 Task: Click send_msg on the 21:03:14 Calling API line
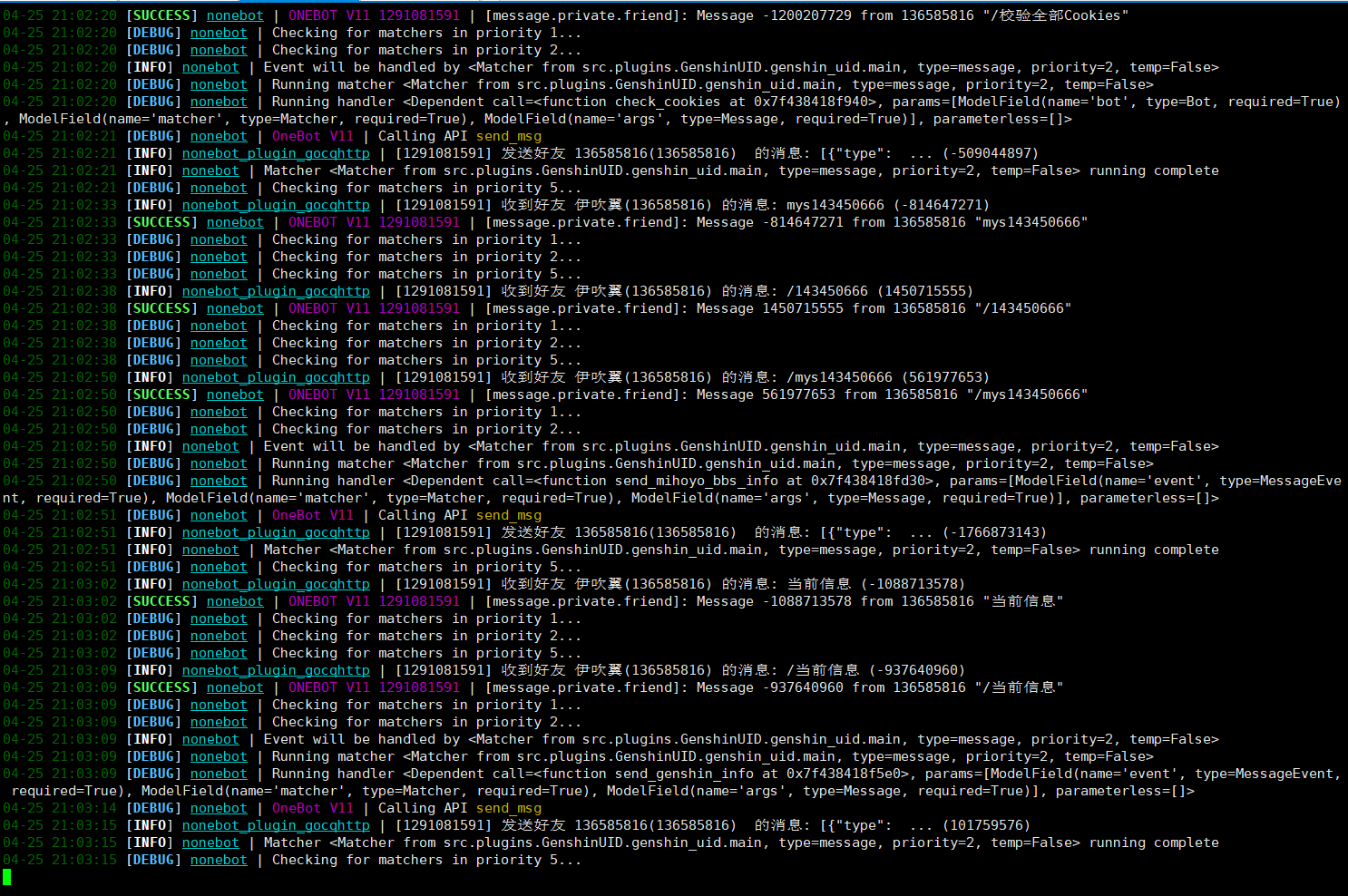click(508, 808)
